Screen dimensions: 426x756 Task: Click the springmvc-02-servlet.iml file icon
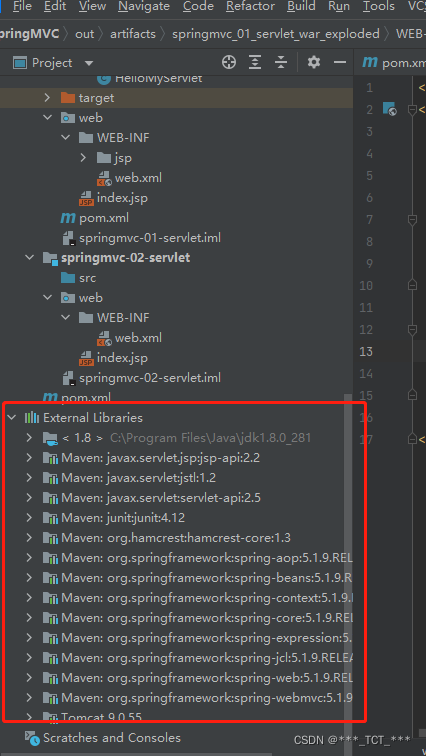(69, 378)
